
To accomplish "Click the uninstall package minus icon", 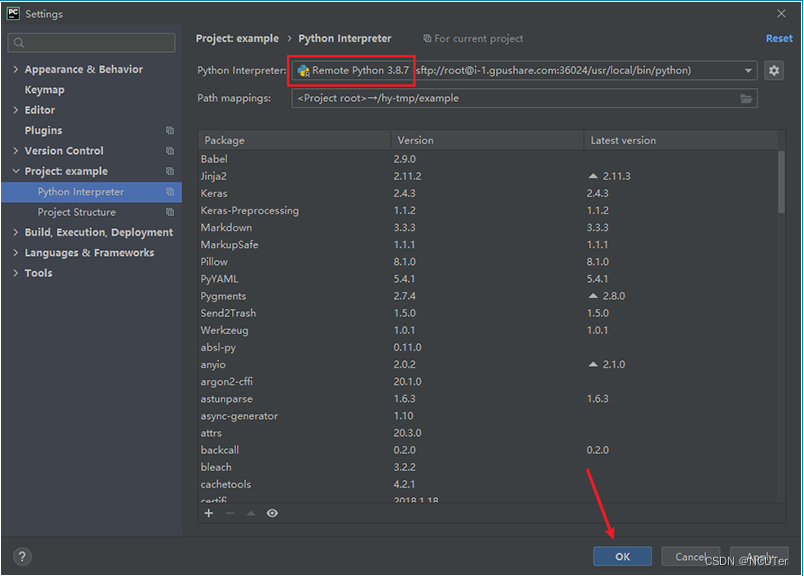I will (x=228, y=513).
